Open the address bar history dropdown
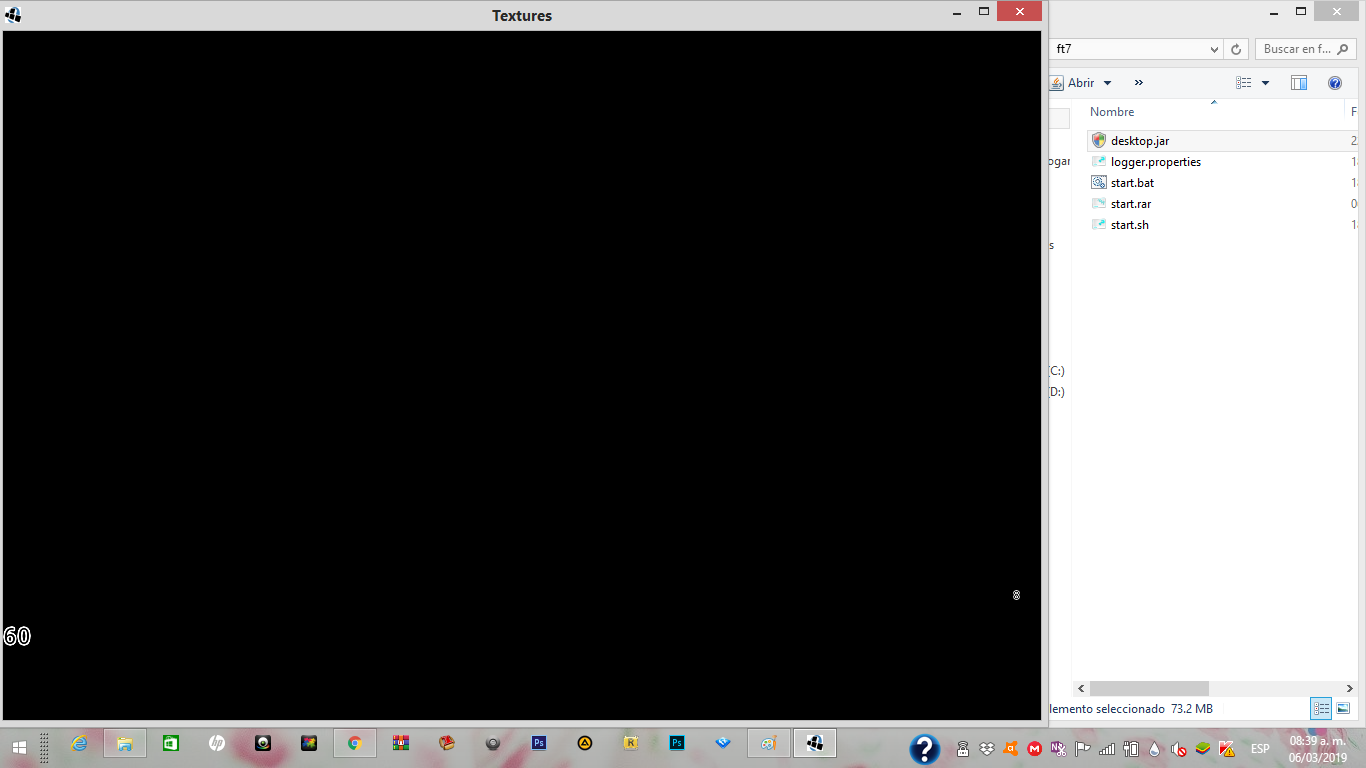The image size is (1366, 768). [1214, 49]
